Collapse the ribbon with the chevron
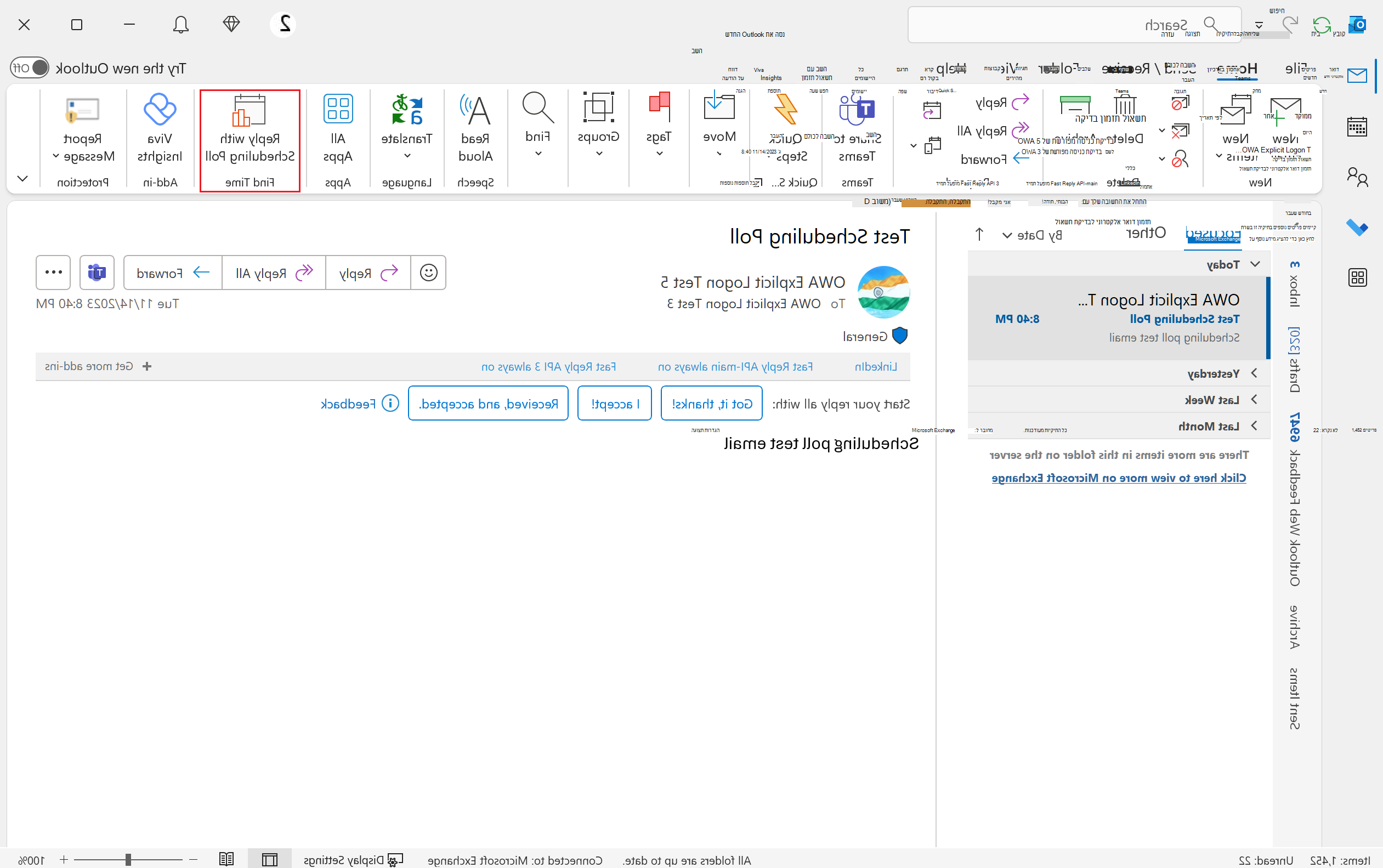Viewport: 1383px width, 868px height. pyautogui.click(x=23, y=179)
